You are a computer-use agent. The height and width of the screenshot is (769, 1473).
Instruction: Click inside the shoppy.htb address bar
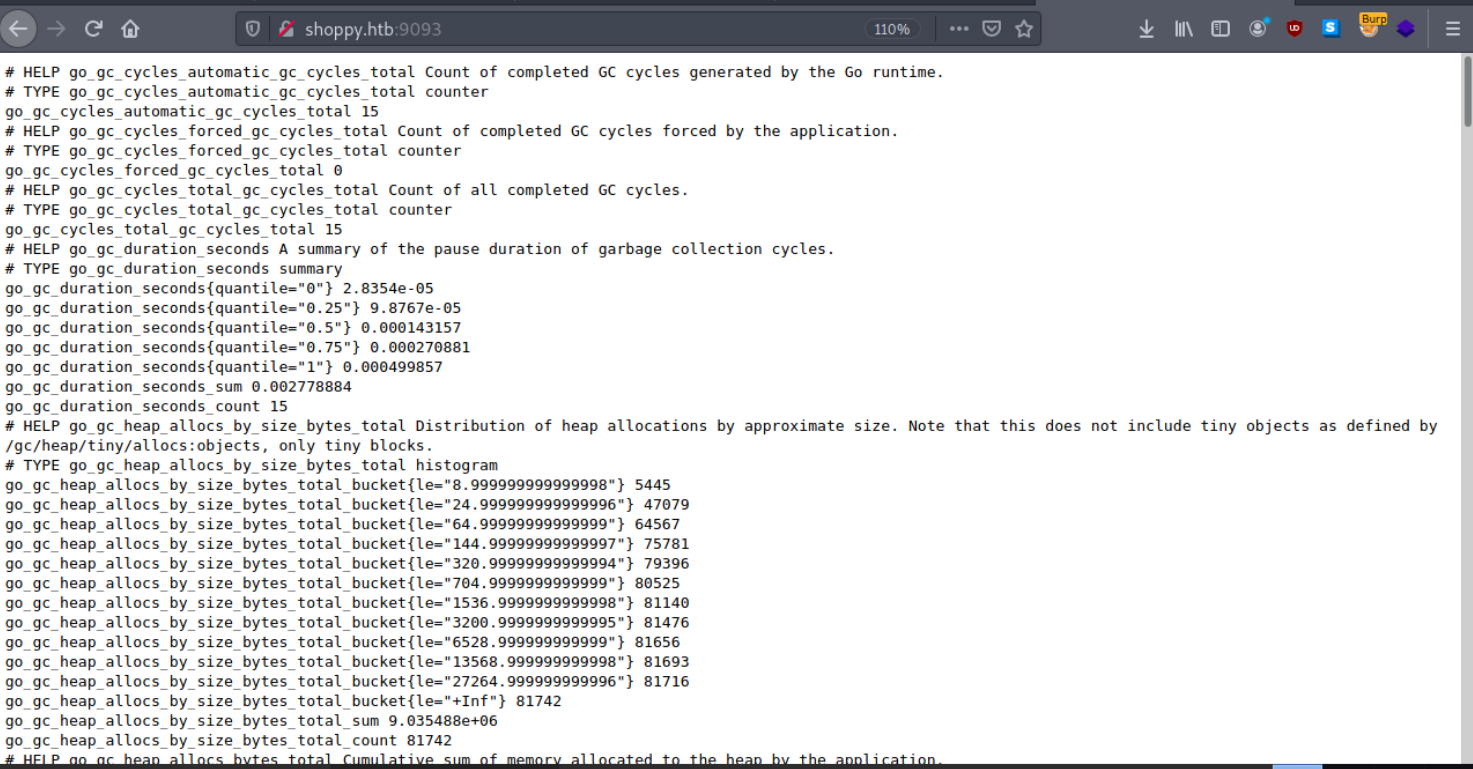(500, 28)
